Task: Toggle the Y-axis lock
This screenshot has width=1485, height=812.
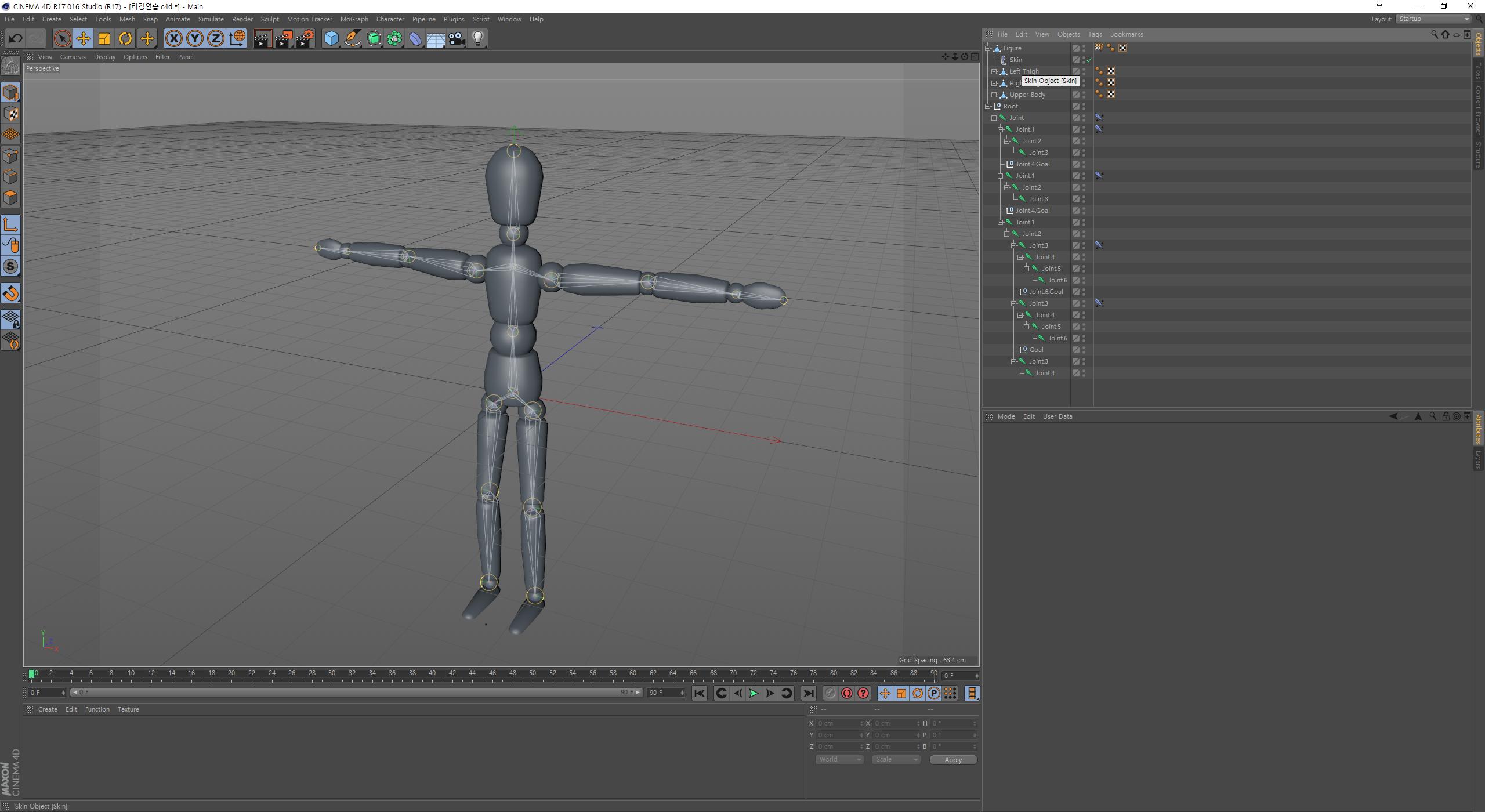Action: tap(195, 39)
